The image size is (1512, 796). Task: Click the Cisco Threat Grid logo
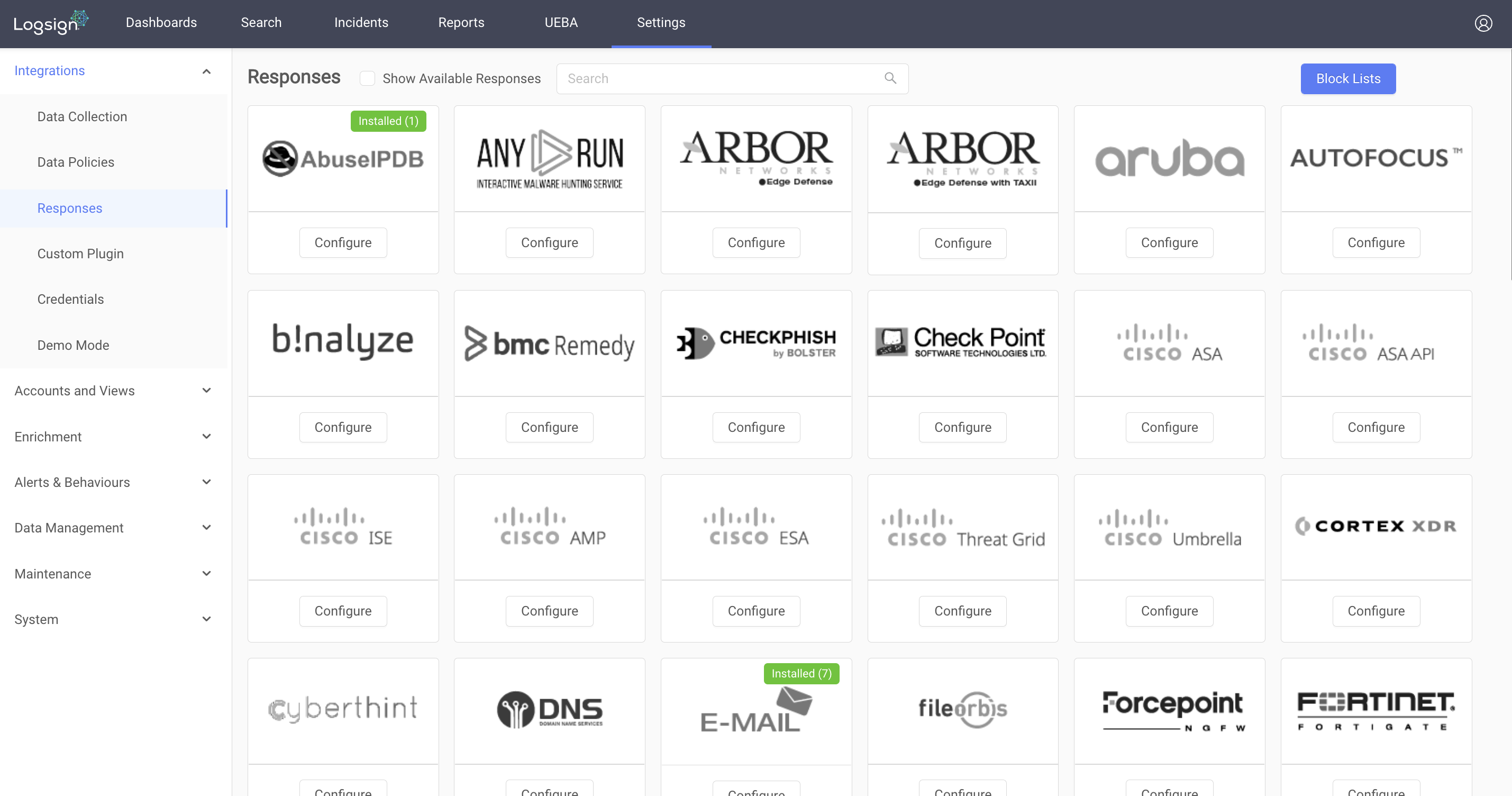point(963,528)
